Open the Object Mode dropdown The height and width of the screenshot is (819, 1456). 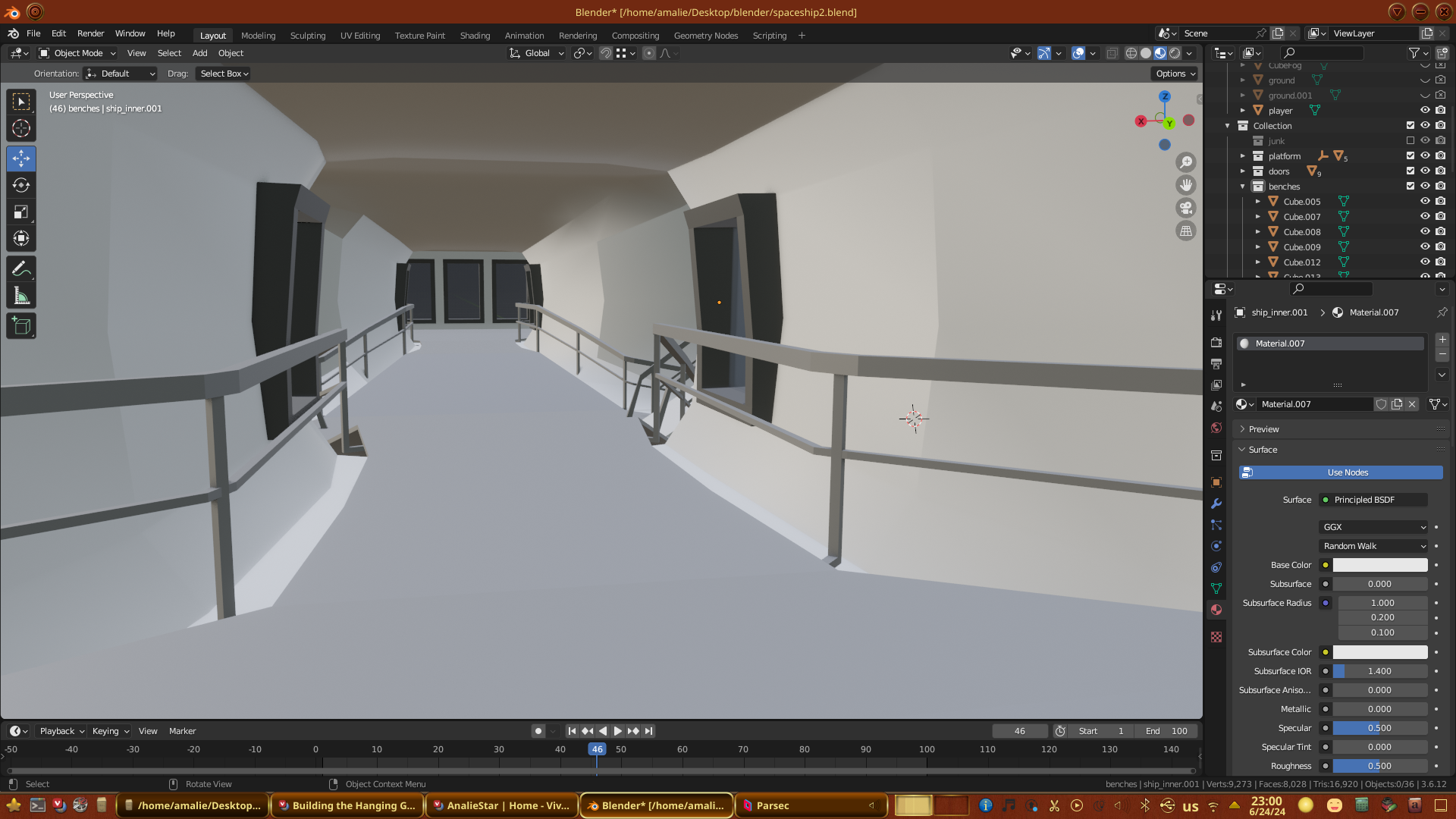tap(78, 53)
